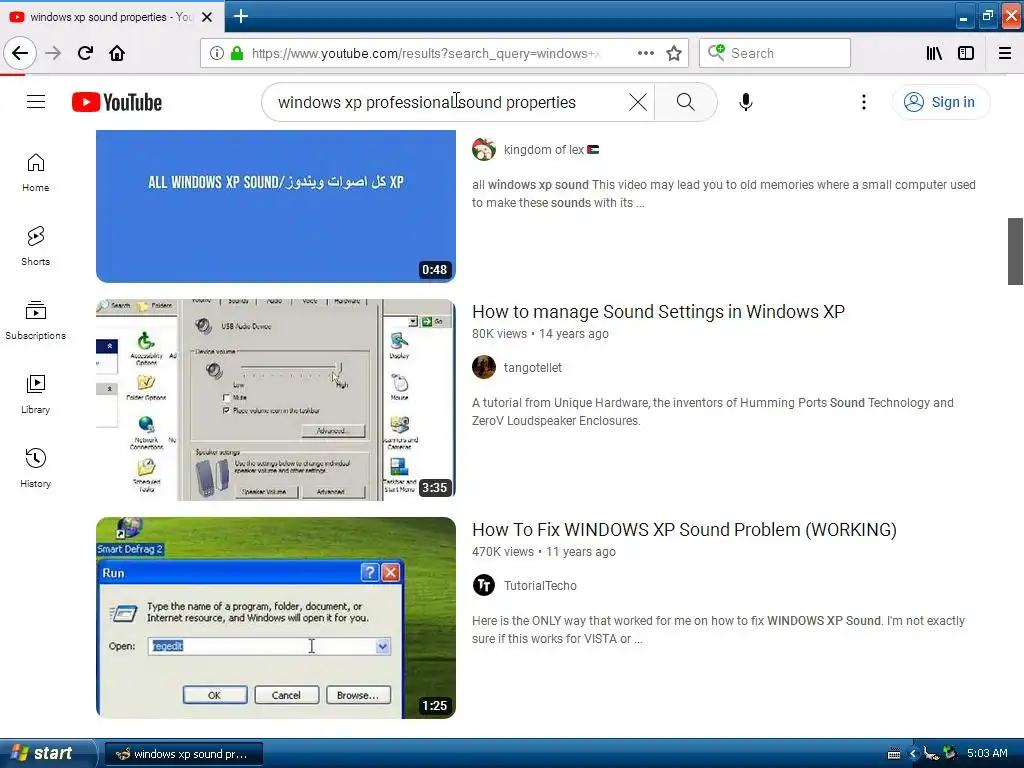This screenshot has width=1024, height=768.
Task: Reload the current page
Action: (x=85, y=53)
